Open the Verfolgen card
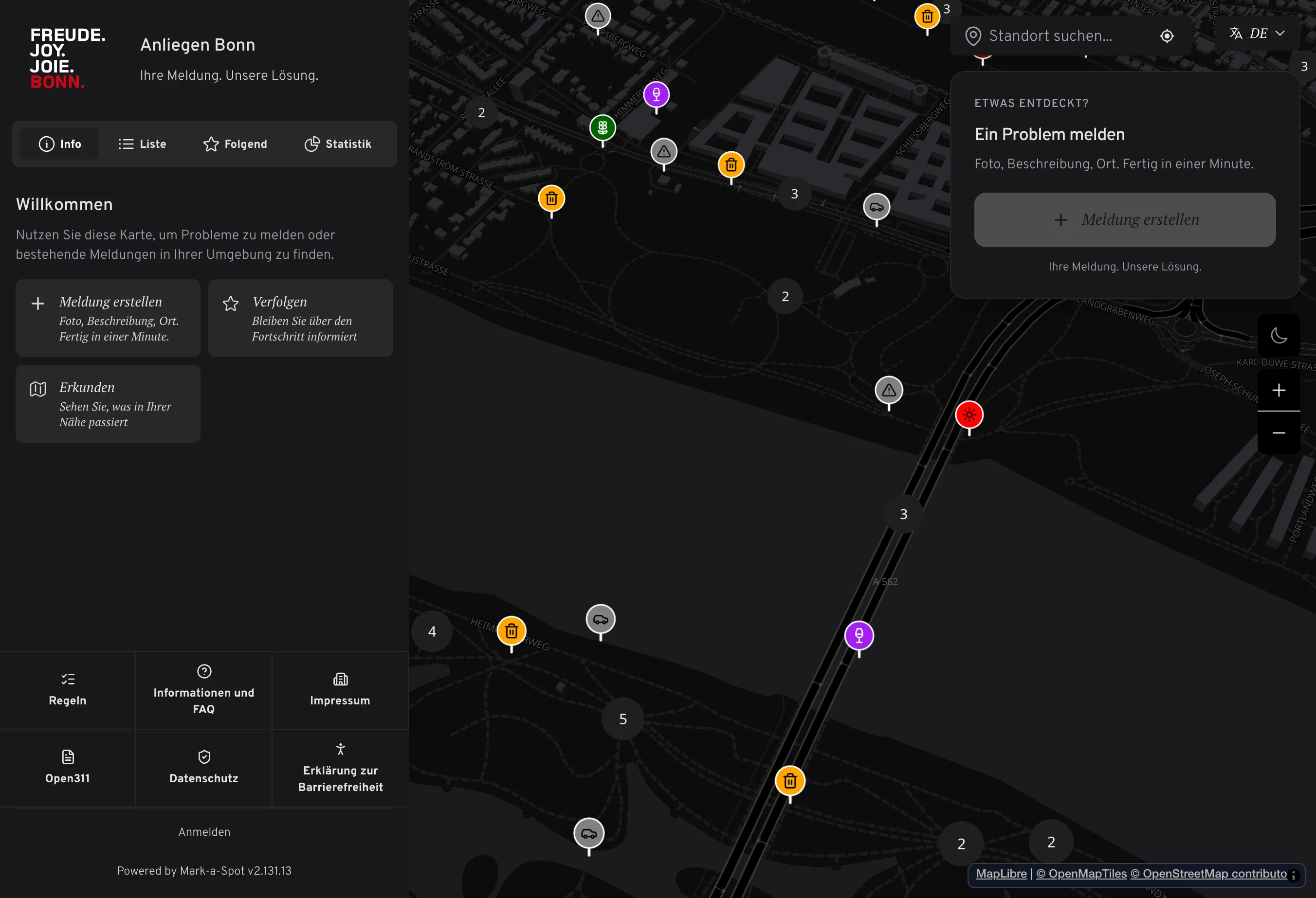Viewport: 1316px width, 898px height. [301, 318]
